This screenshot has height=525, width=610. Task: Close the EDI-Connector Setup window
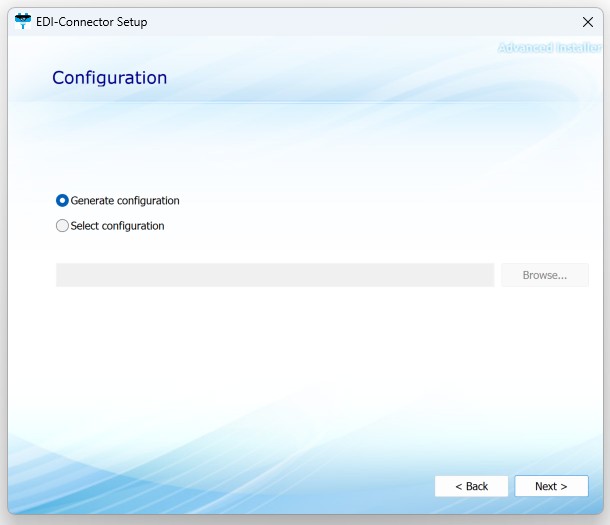588,22
